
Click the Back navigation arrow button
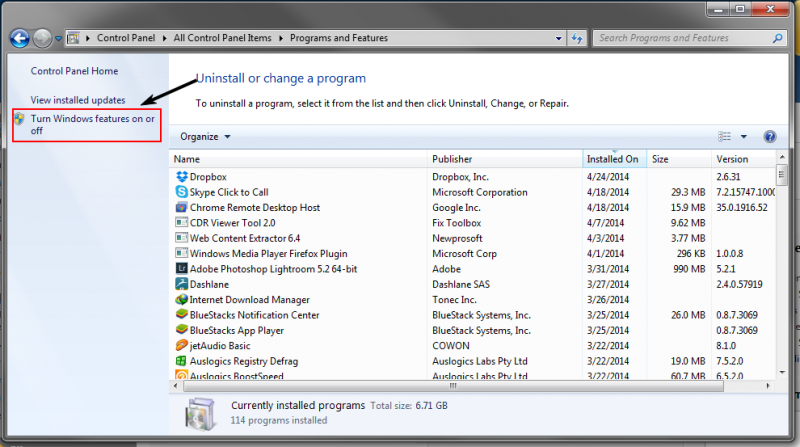point(19,38)
